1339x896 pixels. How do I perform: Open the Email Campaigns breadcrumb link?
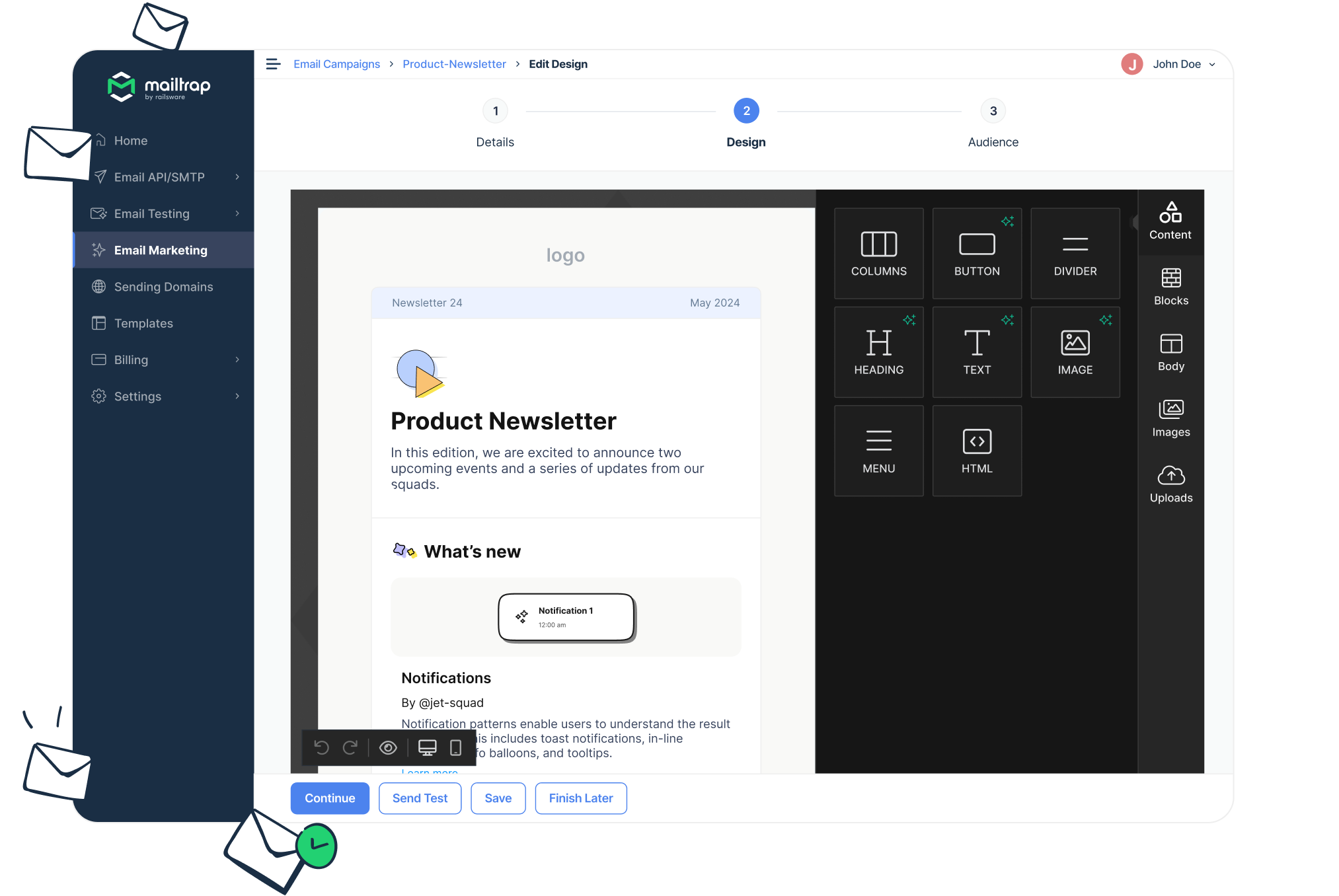[x=336, y=64]
